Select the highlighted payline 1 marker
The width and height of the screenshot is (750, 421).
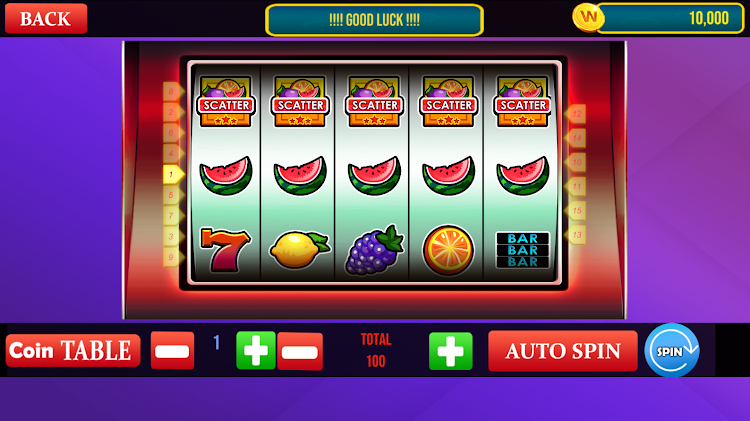point(173,175)
